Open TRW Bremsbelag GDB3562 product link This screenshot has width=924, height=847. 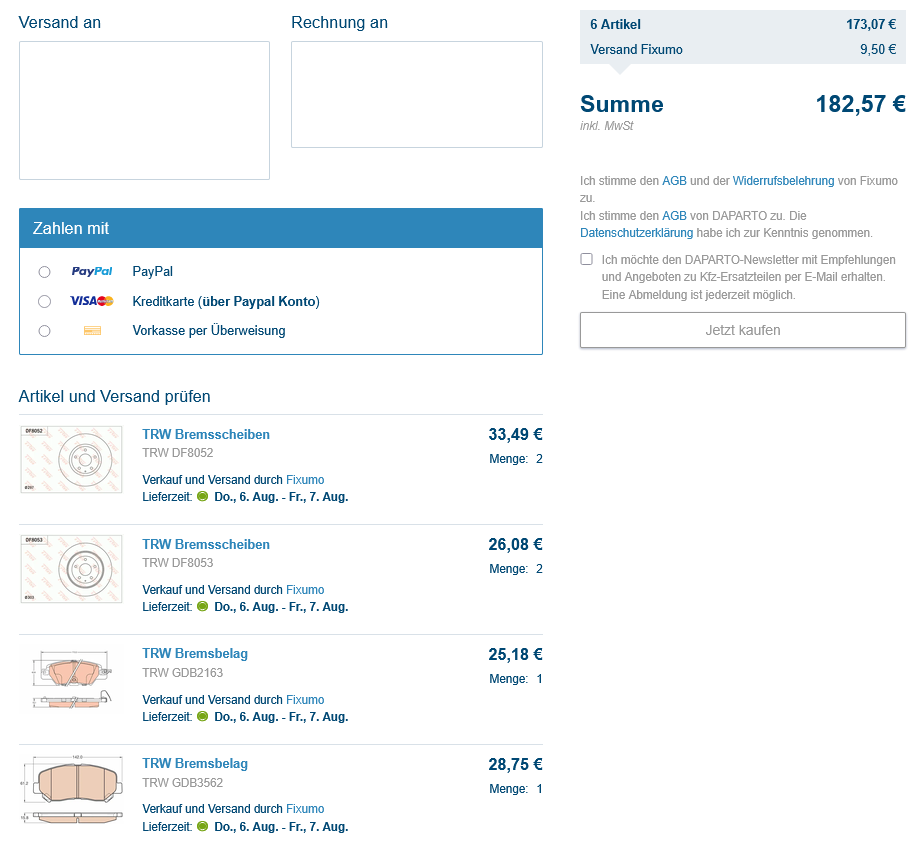point(195,763)
